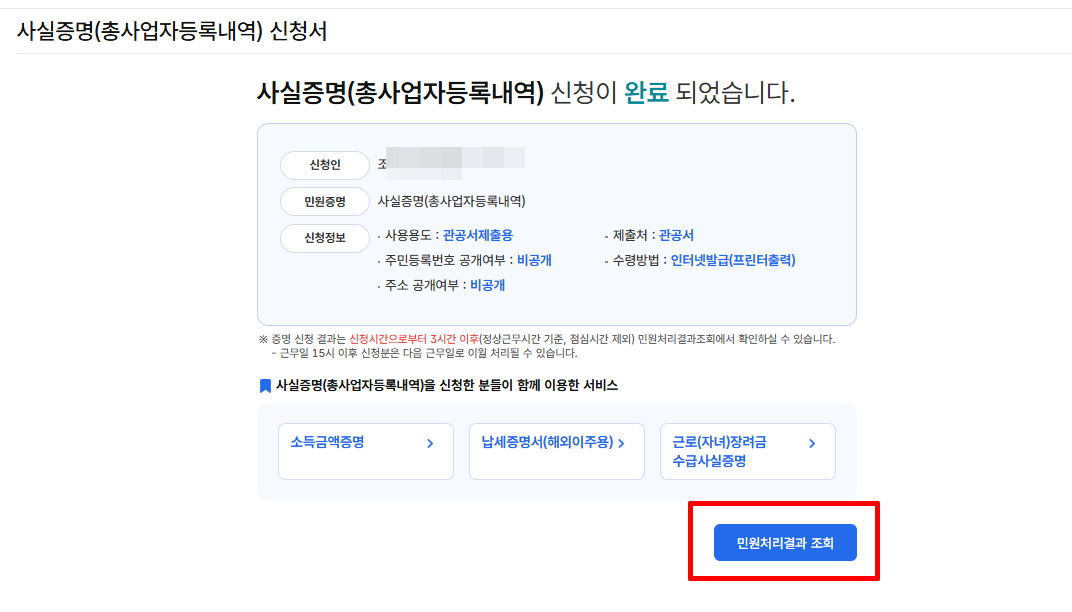Click the blue bookmark icon

265,385
